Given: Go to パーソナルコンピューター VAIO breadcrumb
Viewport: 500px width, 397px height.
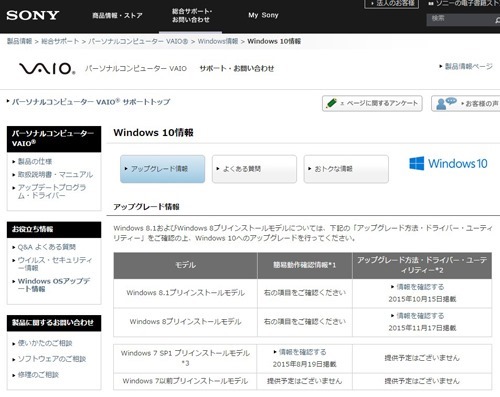Looking at the screenshot, I should pos(138,41).
